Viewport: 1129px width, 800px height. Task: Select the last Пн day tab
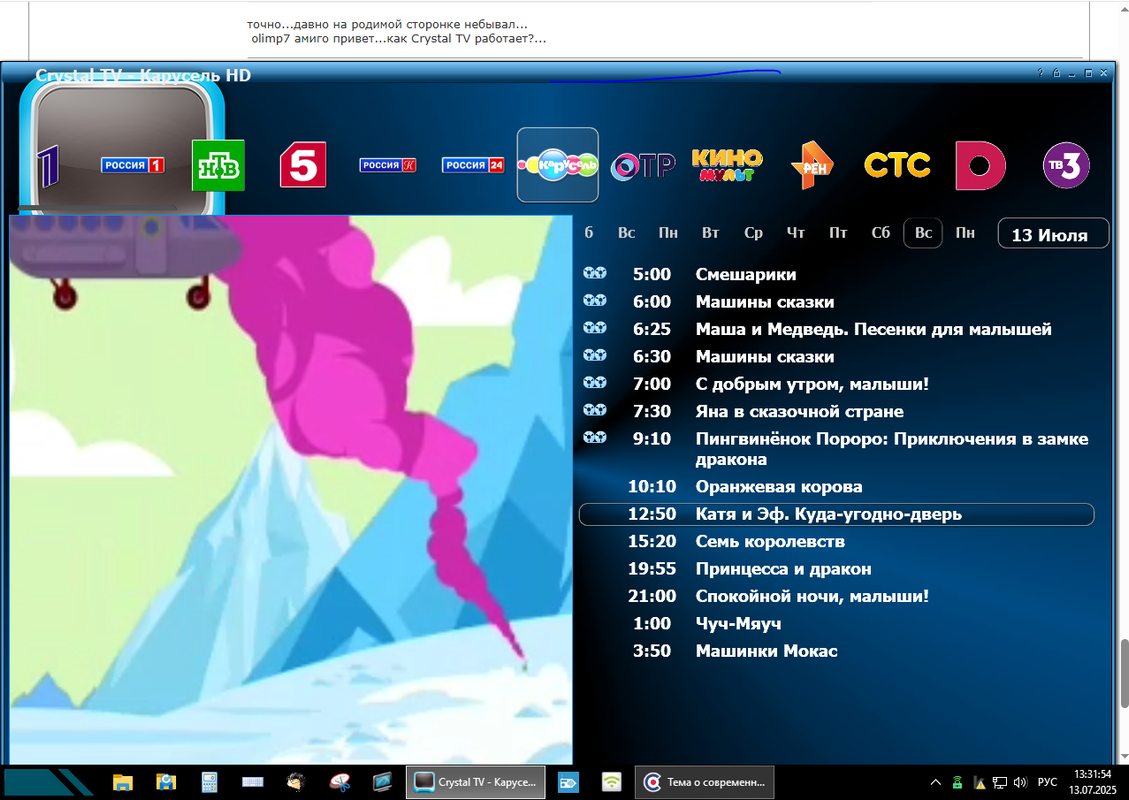point(966,233)
